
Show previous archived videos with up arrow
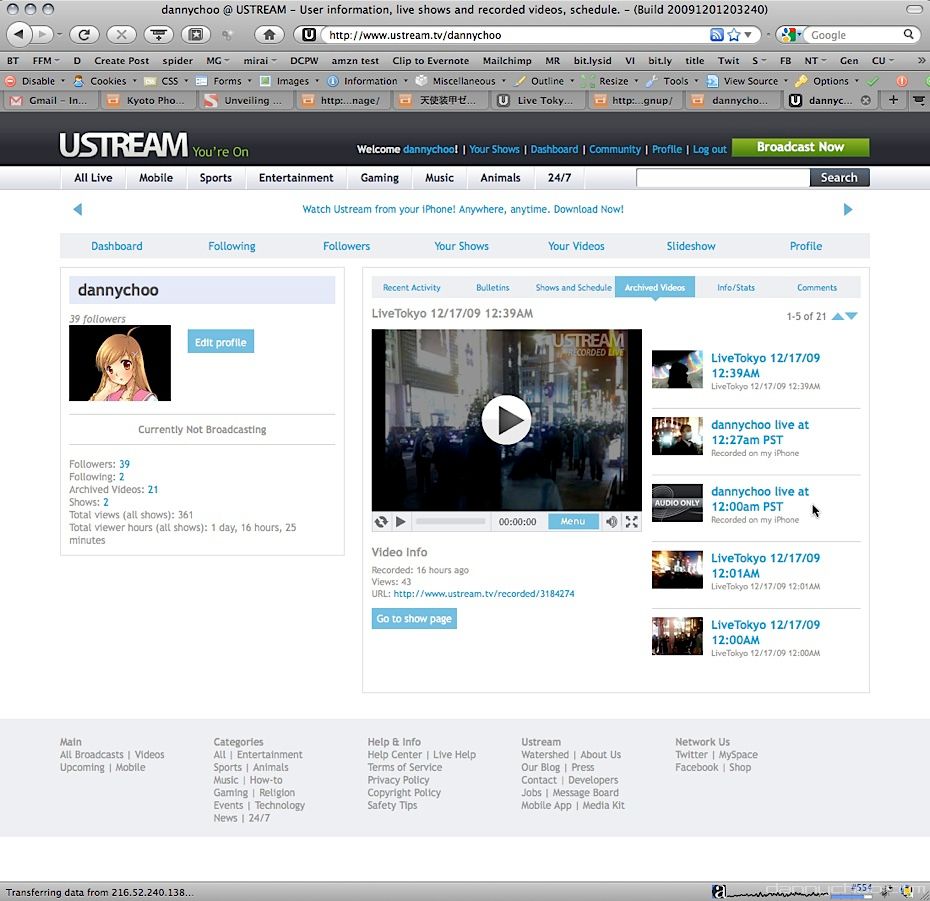[x=837, y=316]
